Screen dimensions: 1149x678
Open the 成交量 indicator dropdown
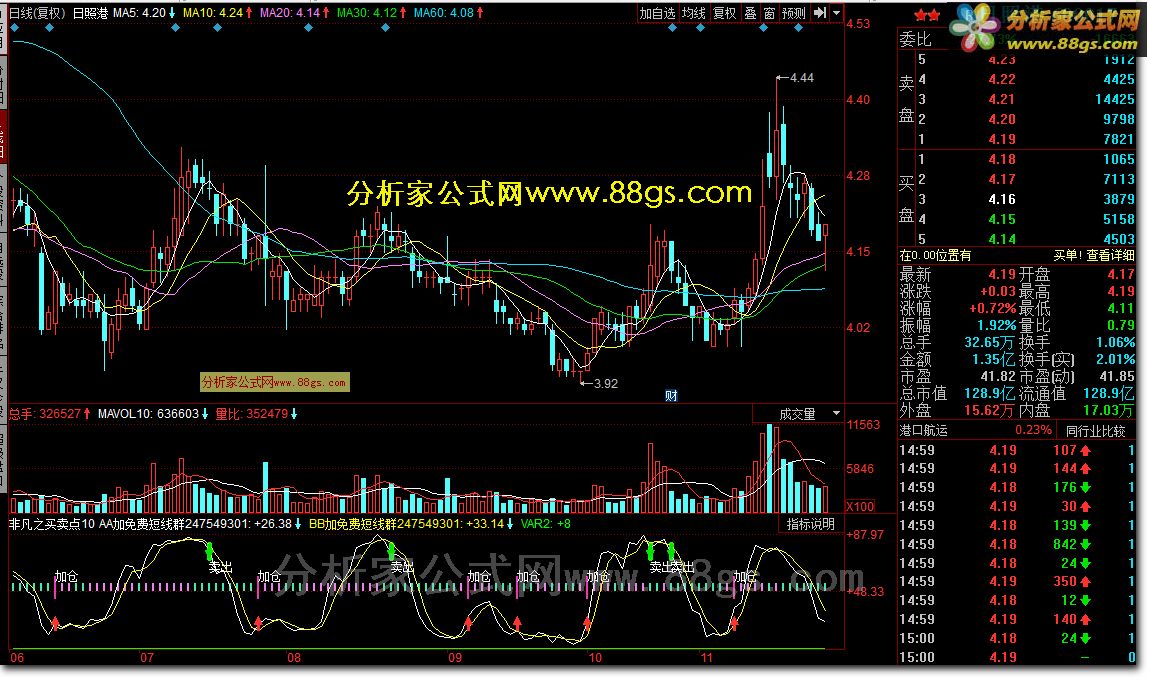(797, 413)
